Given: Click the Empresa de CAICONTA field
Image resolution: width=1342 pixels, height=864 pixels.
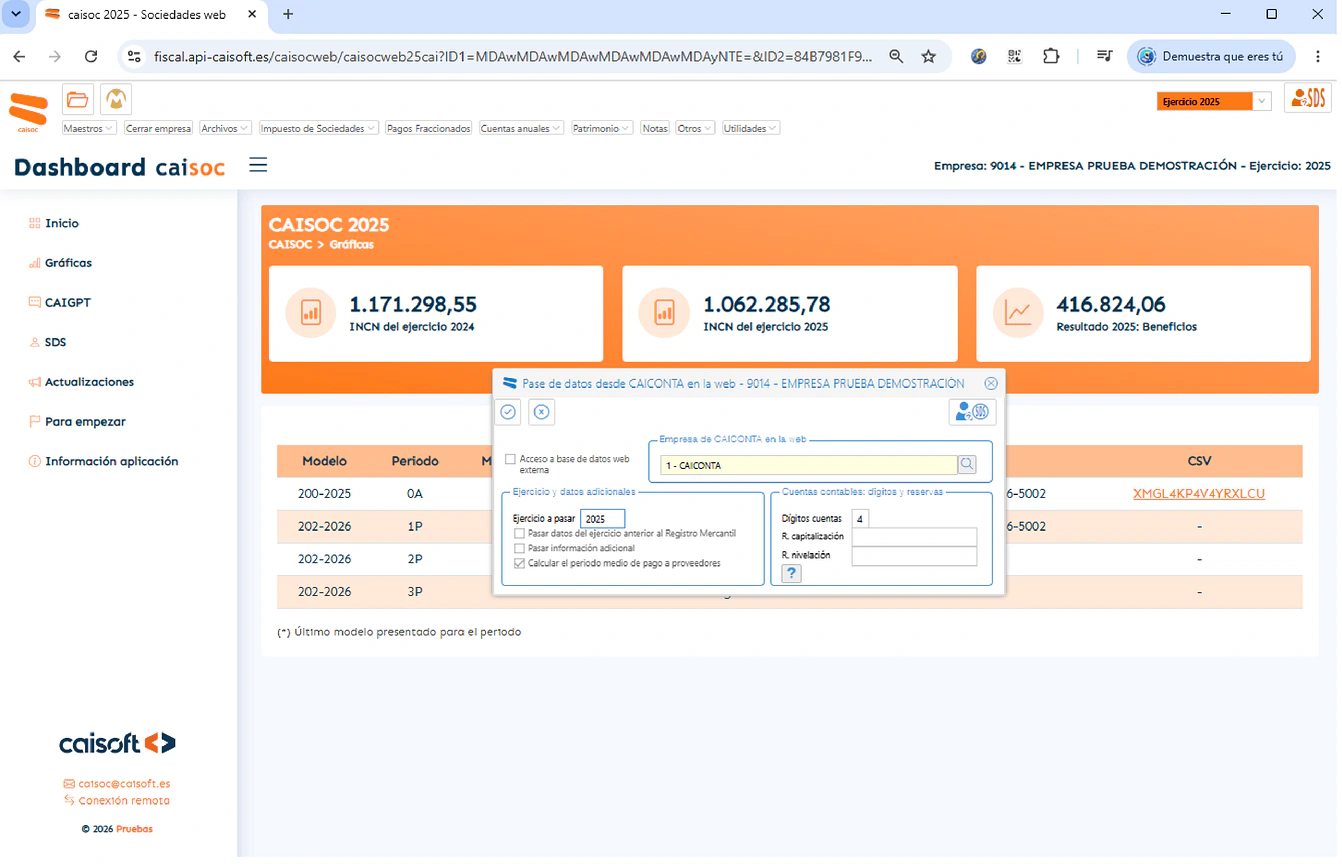Looking at the screenshot, I should pyautogui.click(x=809, y=465).
